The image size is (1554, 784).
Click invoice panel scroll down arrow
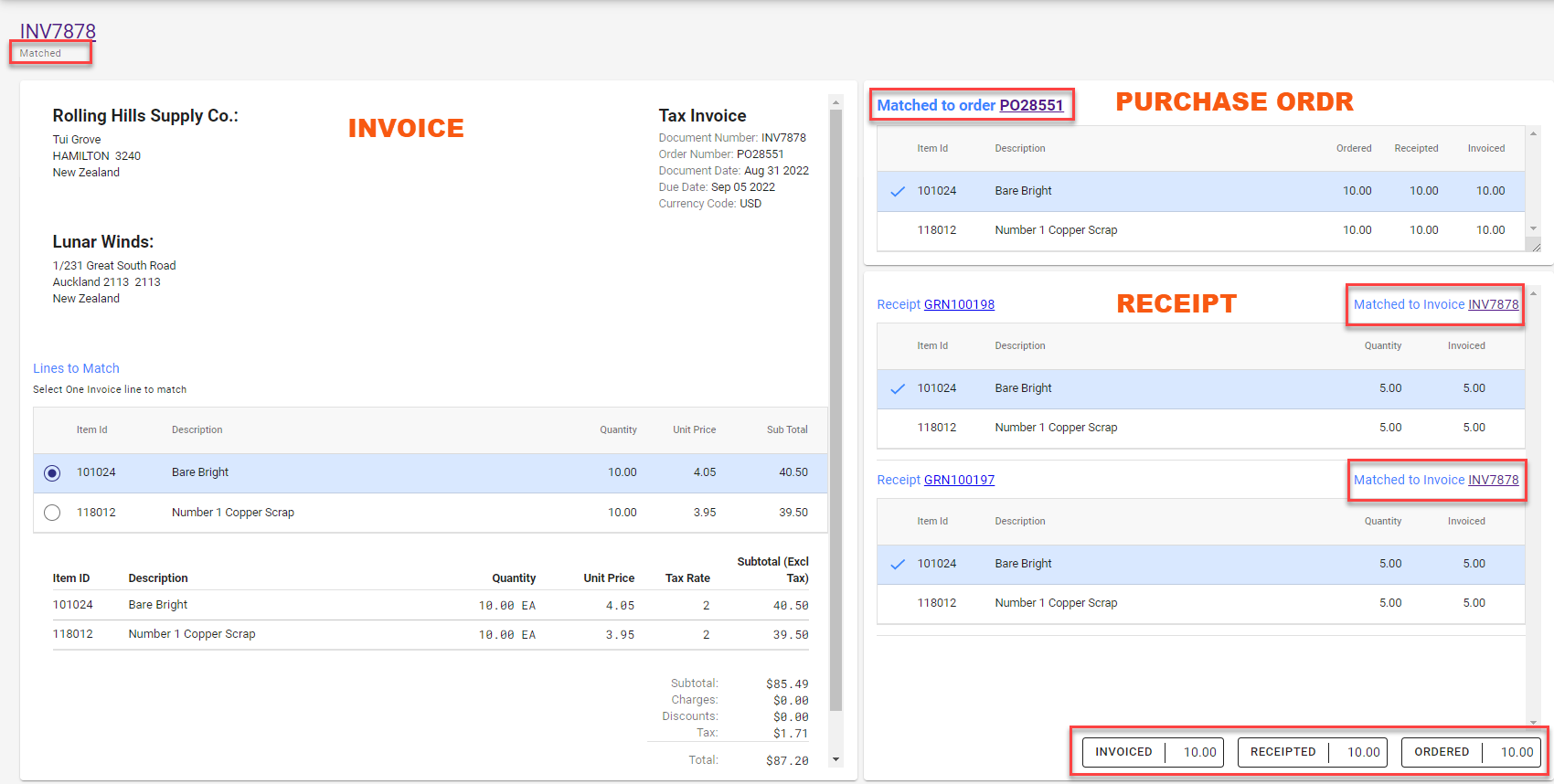[x=836, y=759]
